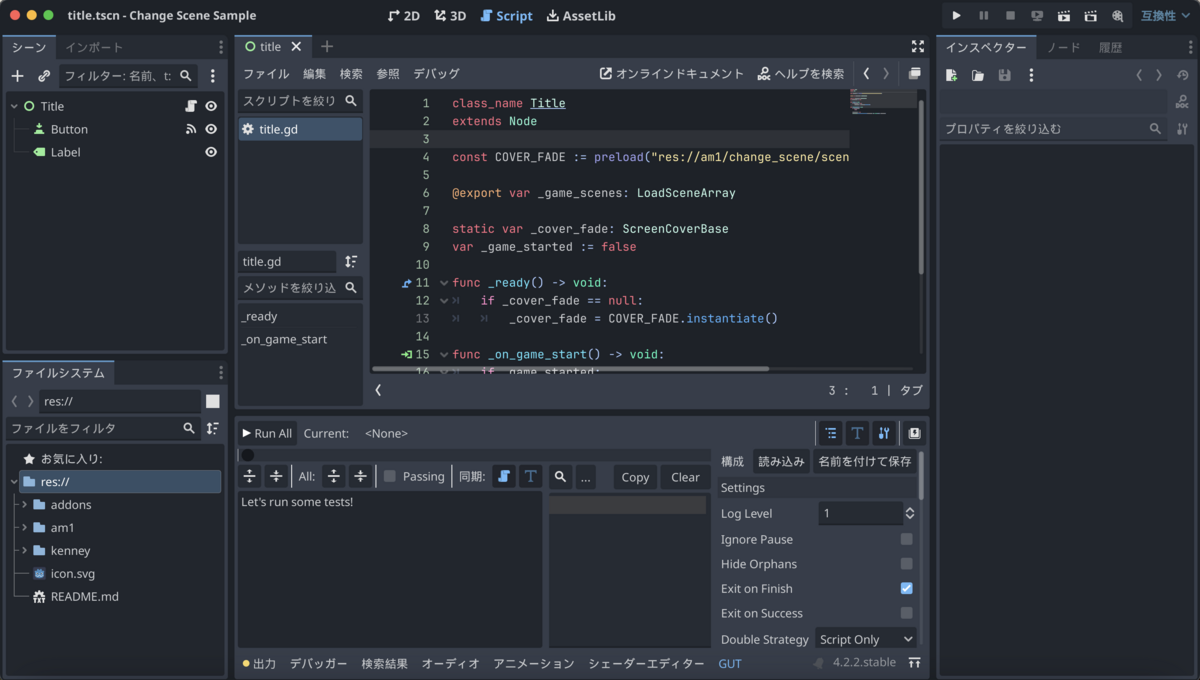The image size is (1200, 680).
Task: Run the current scene
Action: click(1063, 15)
